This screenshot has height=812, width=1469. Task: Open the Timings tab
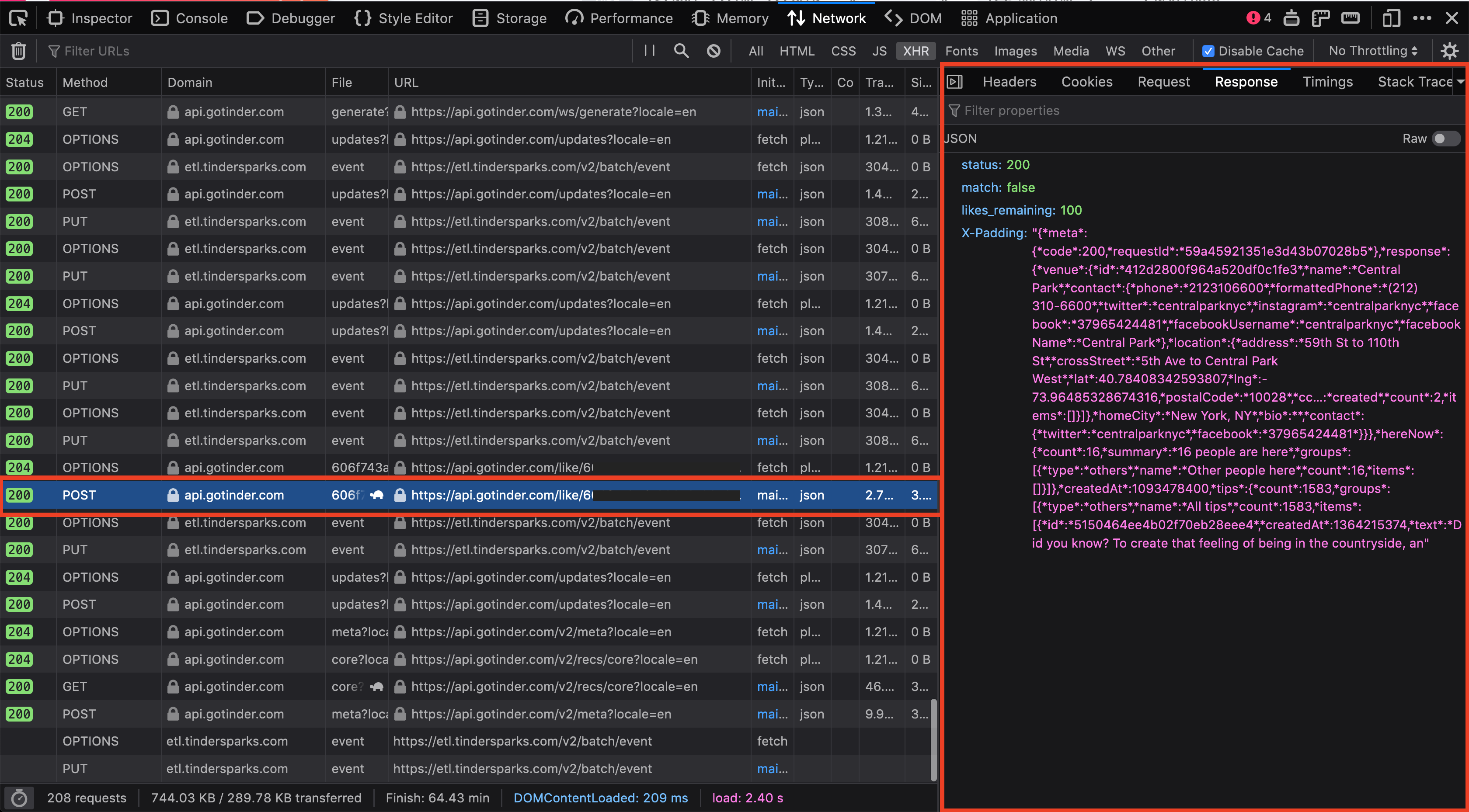pos(1327,82)
